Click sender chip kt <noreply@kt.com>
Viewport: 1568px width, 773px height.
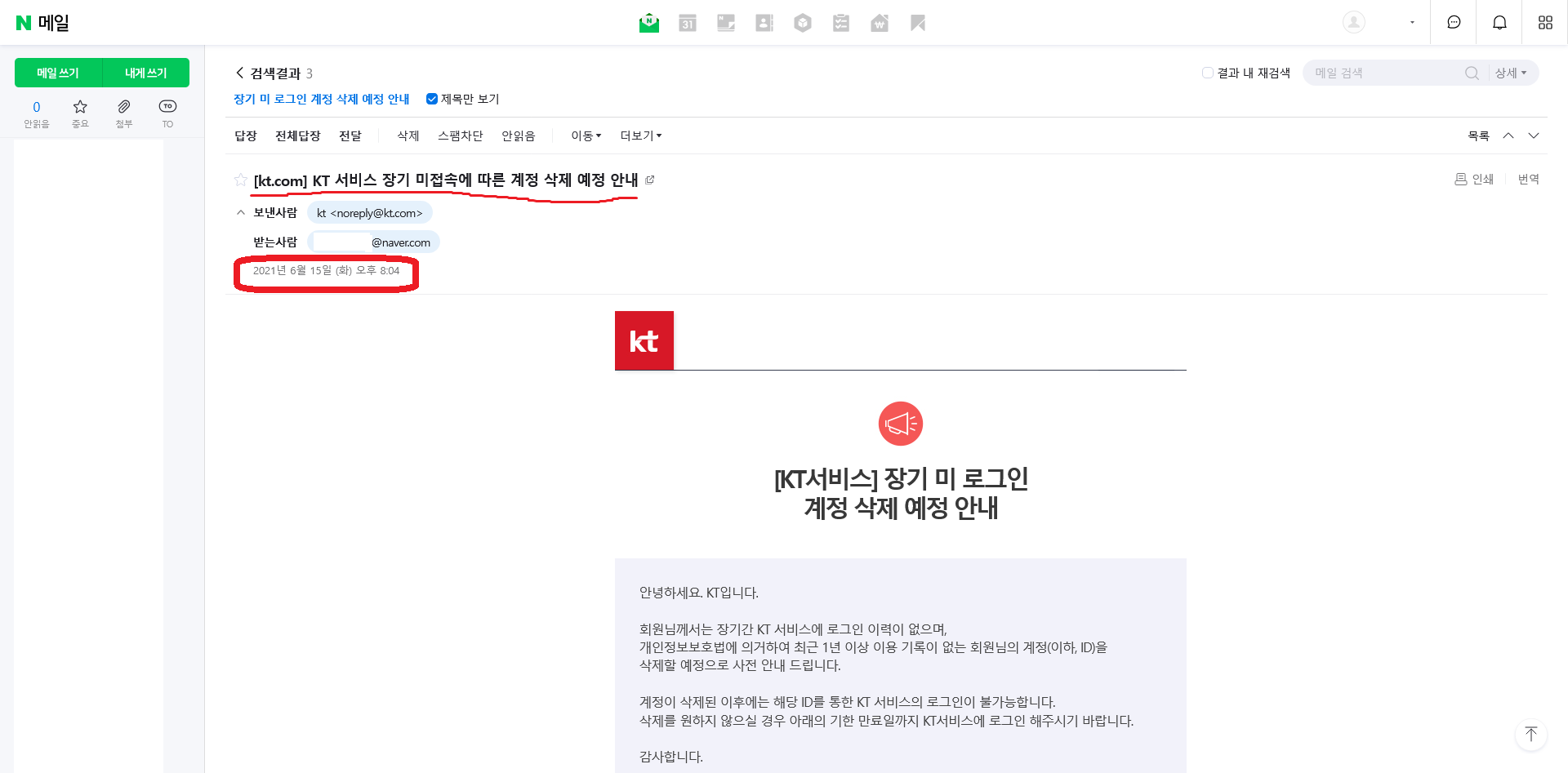point(370,213)
